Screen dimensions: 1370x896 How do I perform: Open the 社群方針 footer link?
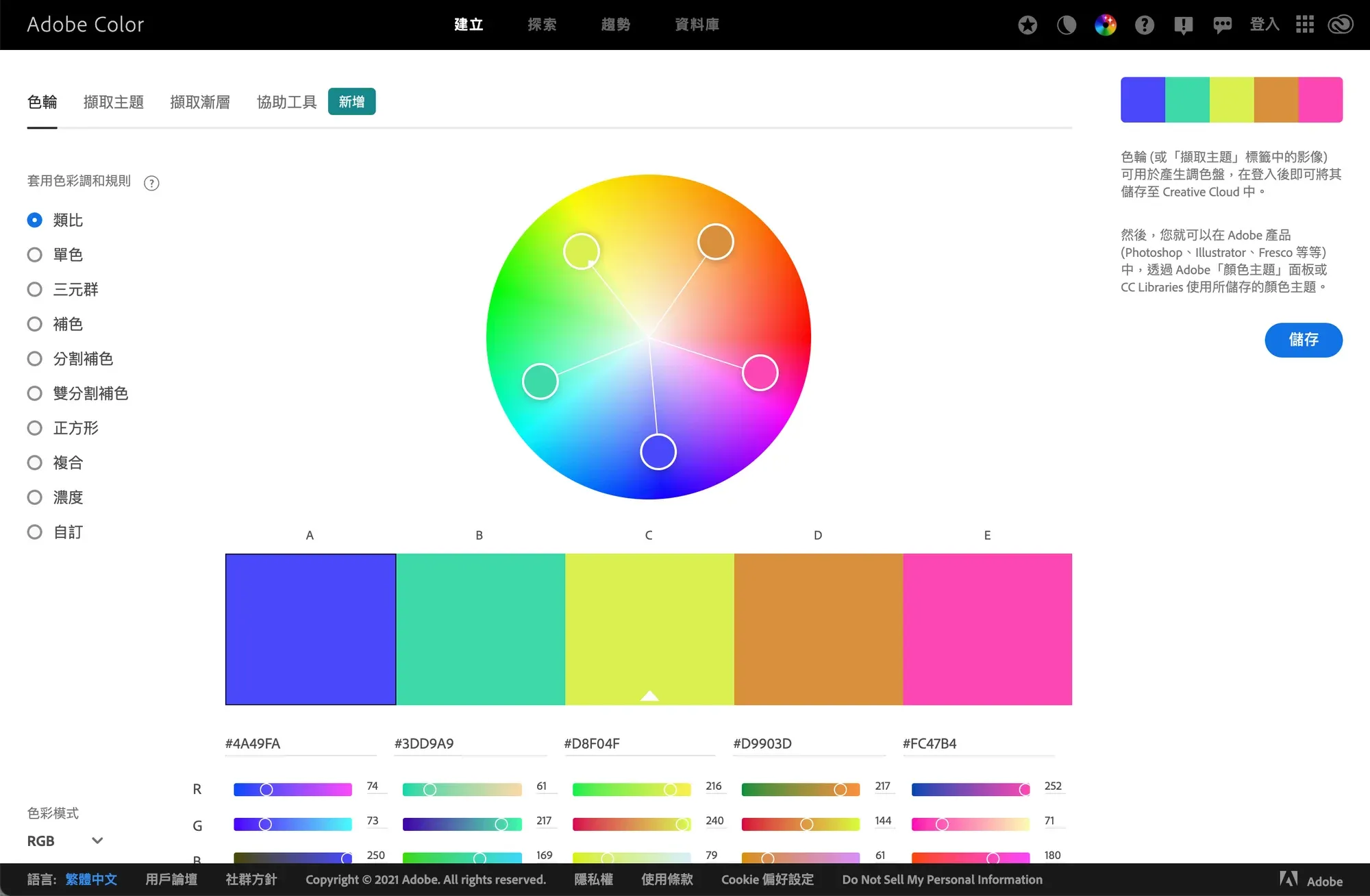pos(251,880)
